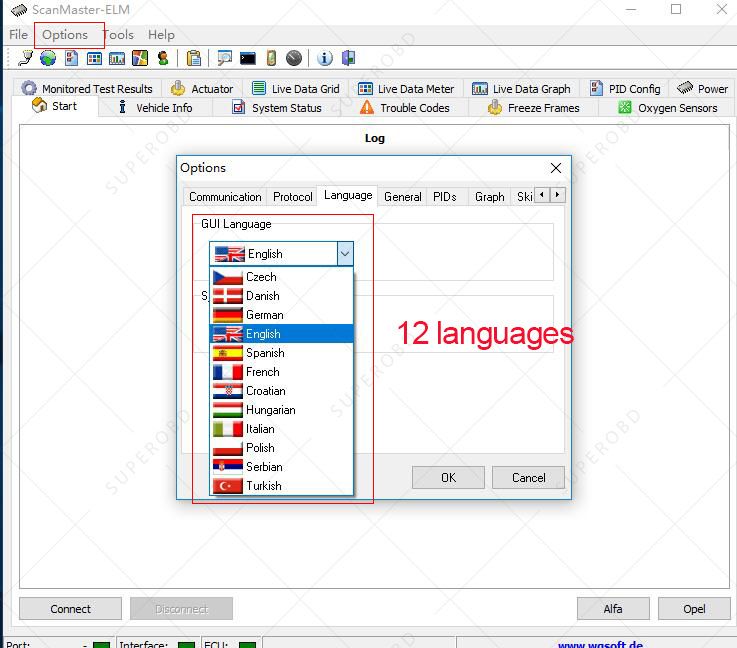Click the colored grid toolbar icon
The height and width of the screenshot is (648, 737).
[94, 58]
